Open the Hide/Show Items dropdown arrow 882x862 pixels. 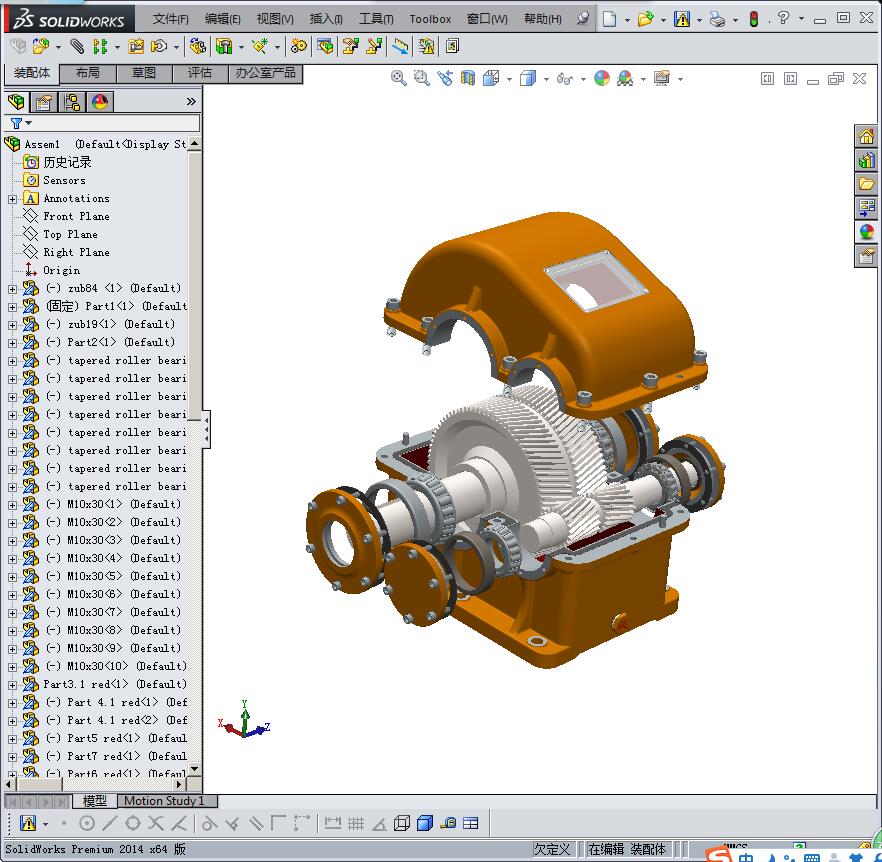583,79
